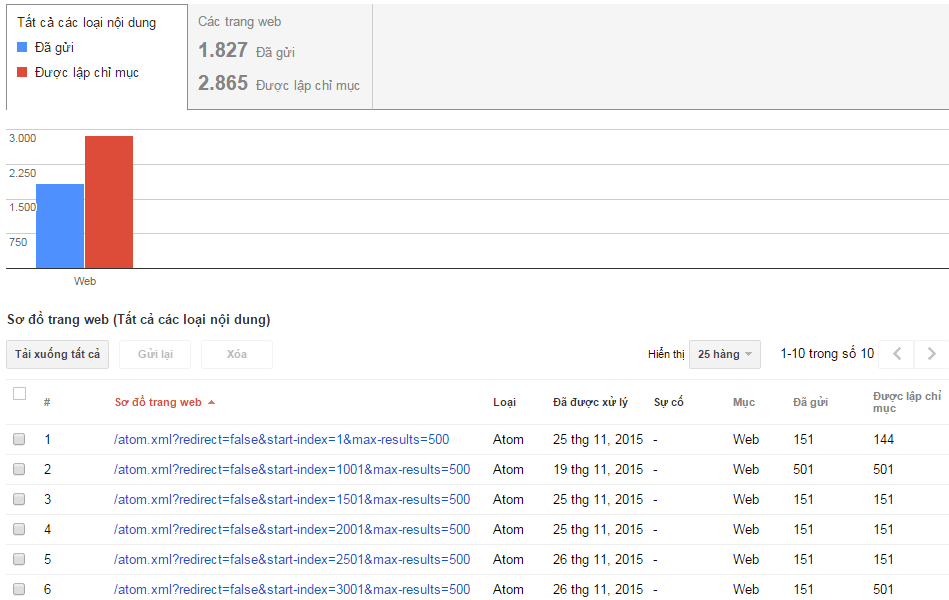Click the 2.250 axis label

click(x=22, y=173)
